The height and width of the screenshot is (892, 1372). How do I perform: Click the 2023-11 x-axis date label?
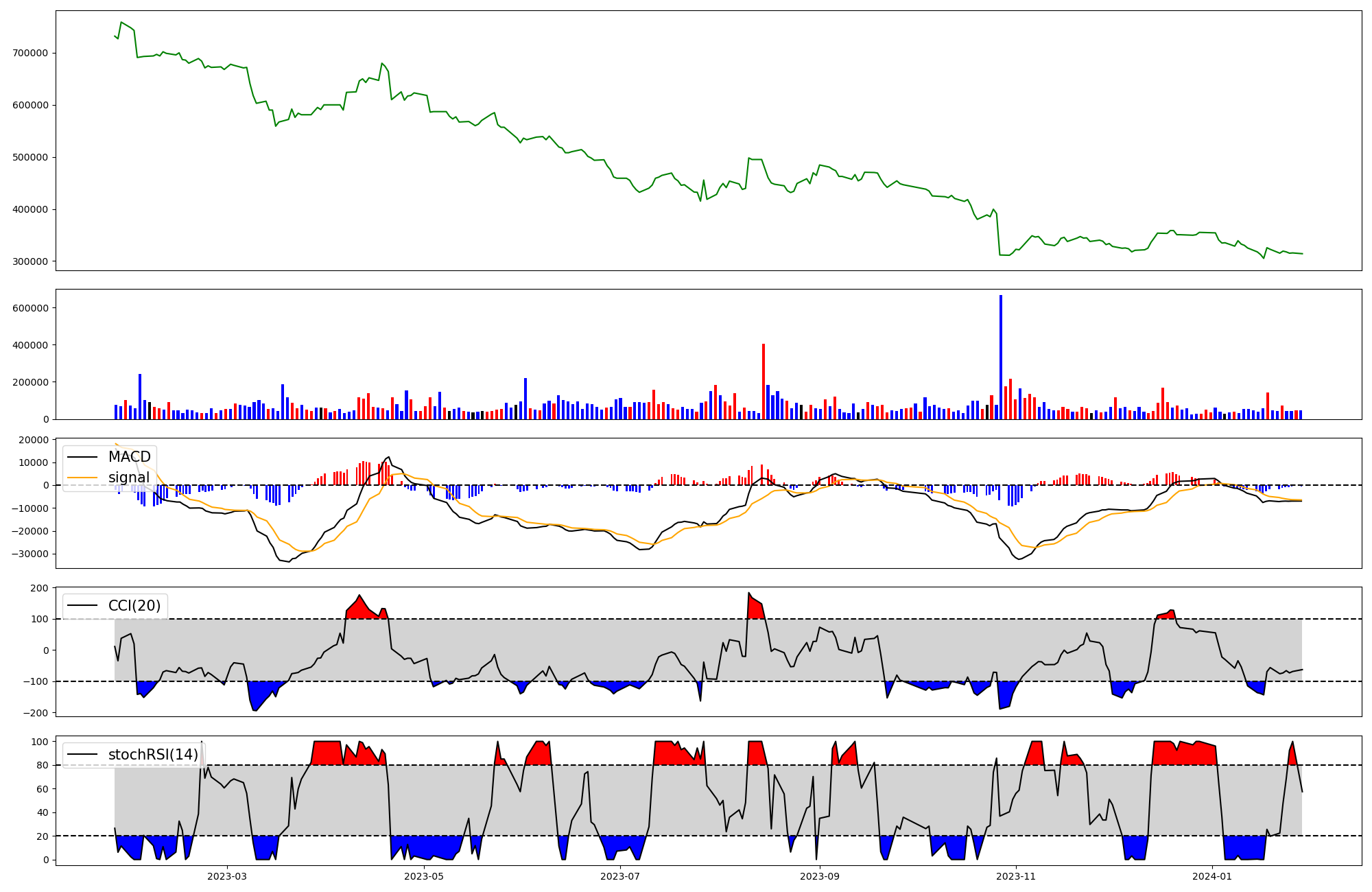(x=1016, y=876)
